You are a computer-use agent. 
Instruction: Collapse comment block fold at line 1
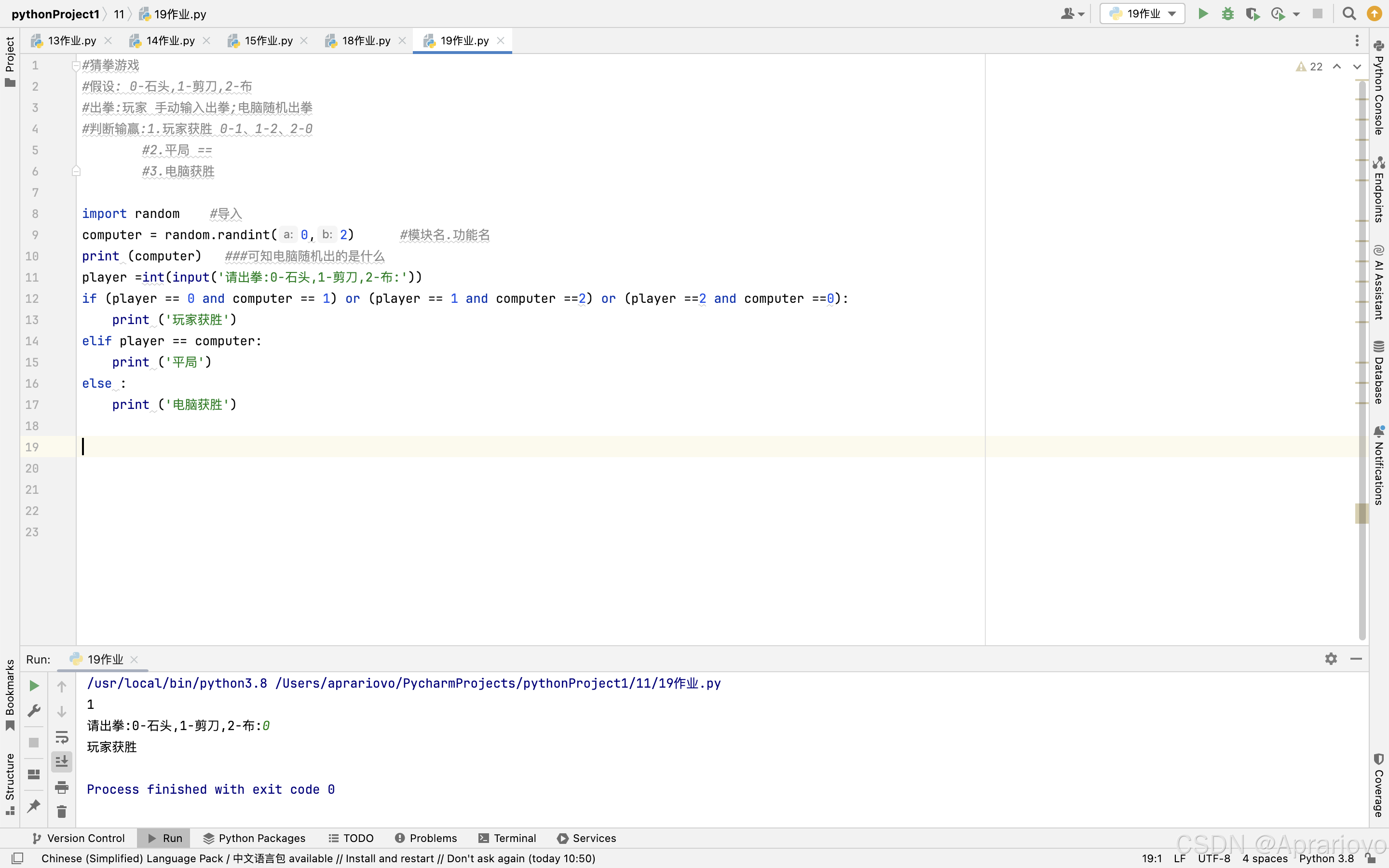click(x=76, y=66)
